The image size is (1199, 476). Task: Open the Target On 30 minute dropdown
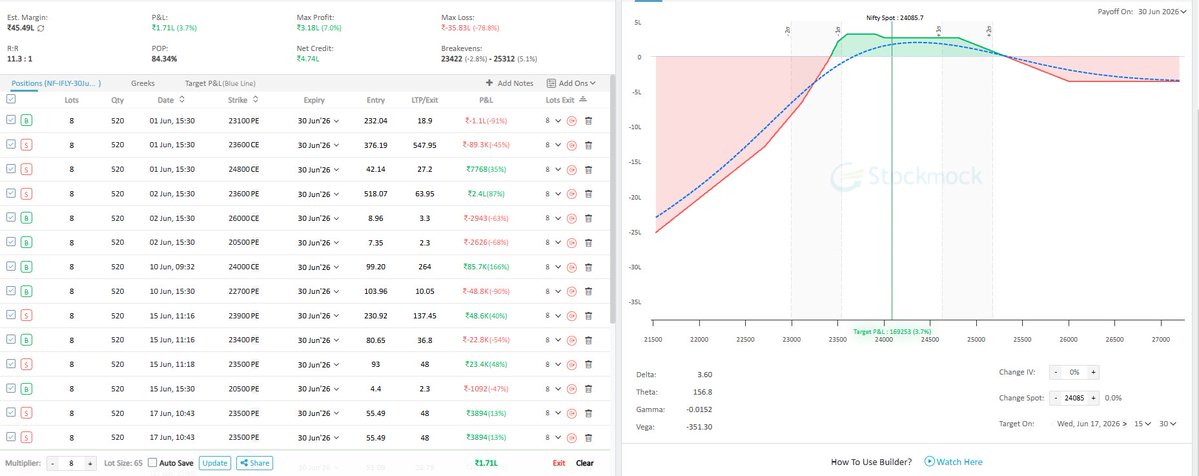point(1168,423)
